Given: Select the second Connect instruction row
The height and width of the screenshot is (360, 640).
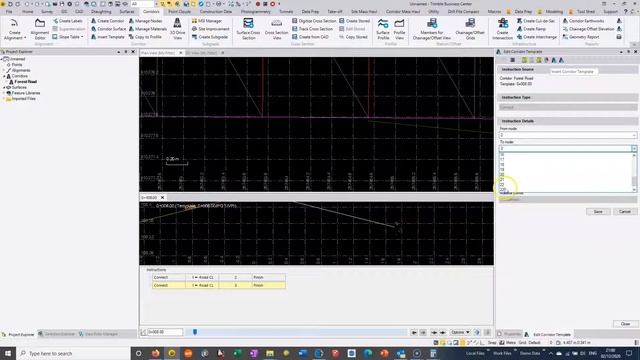Looking at the screenshot, I should click(219, 285).
